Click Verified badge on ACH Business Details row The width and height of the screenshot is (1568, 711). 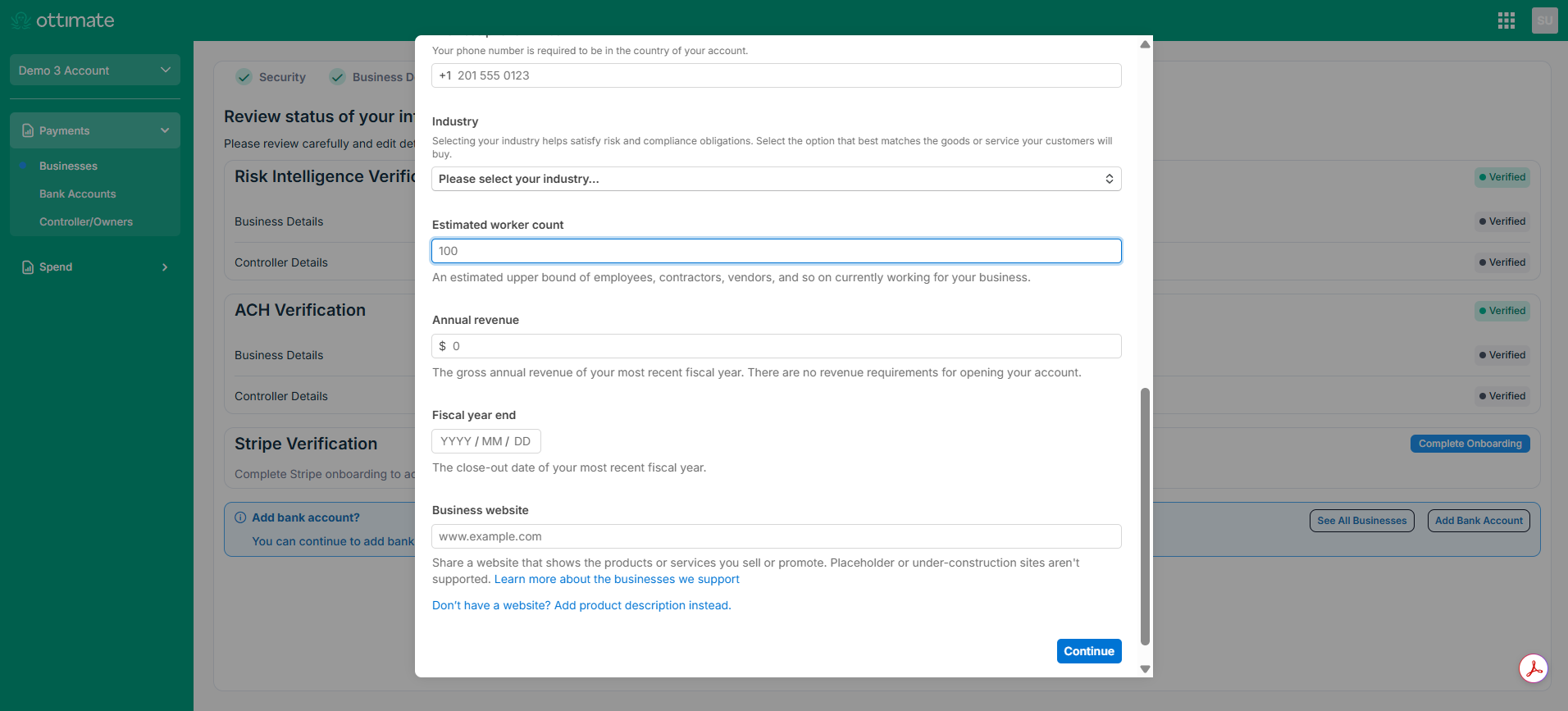point(1502,355)
